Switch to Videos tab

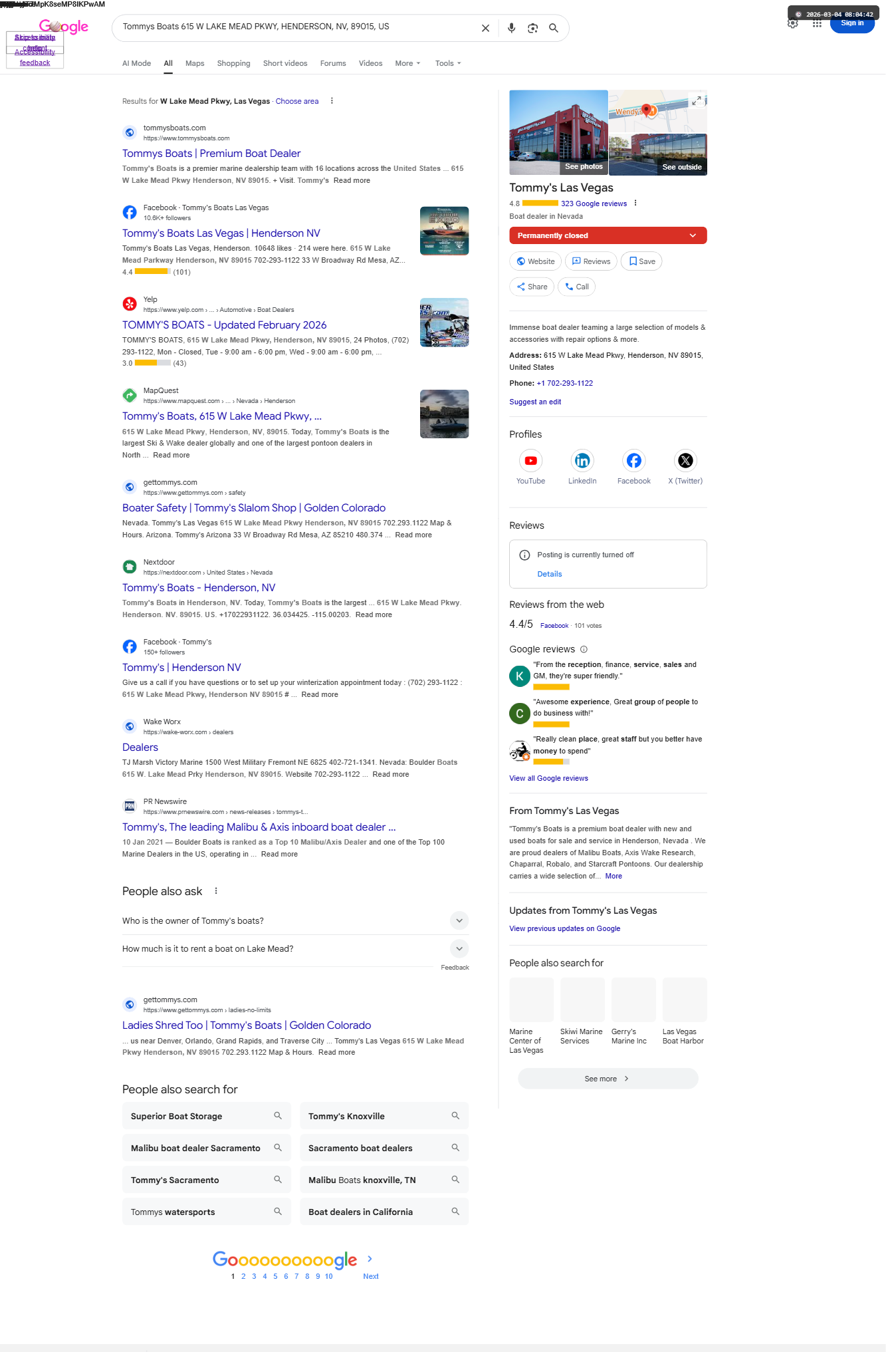[x=370, y=63]
